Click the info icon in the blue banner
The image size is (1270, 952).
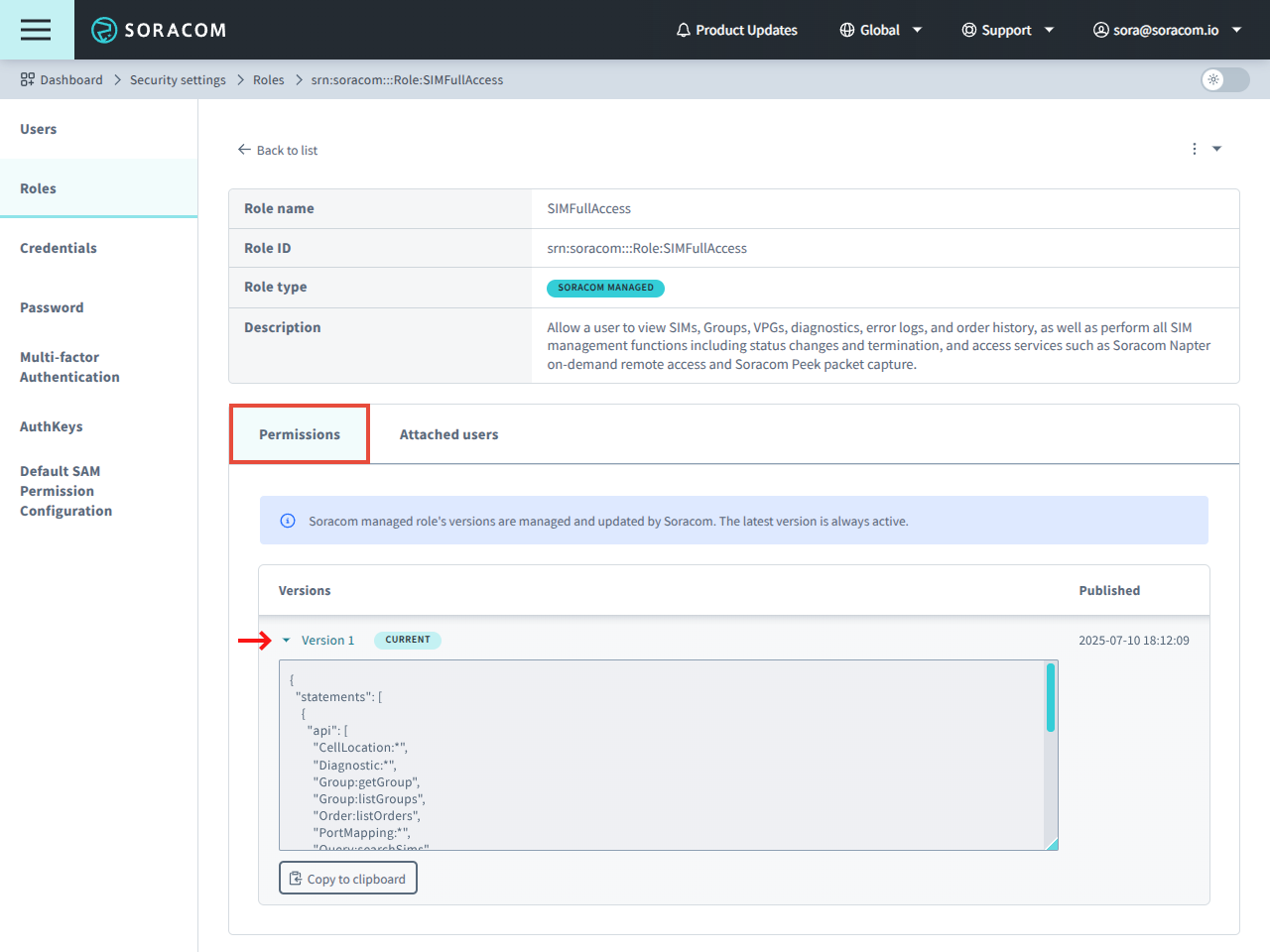tap(287, 520)
